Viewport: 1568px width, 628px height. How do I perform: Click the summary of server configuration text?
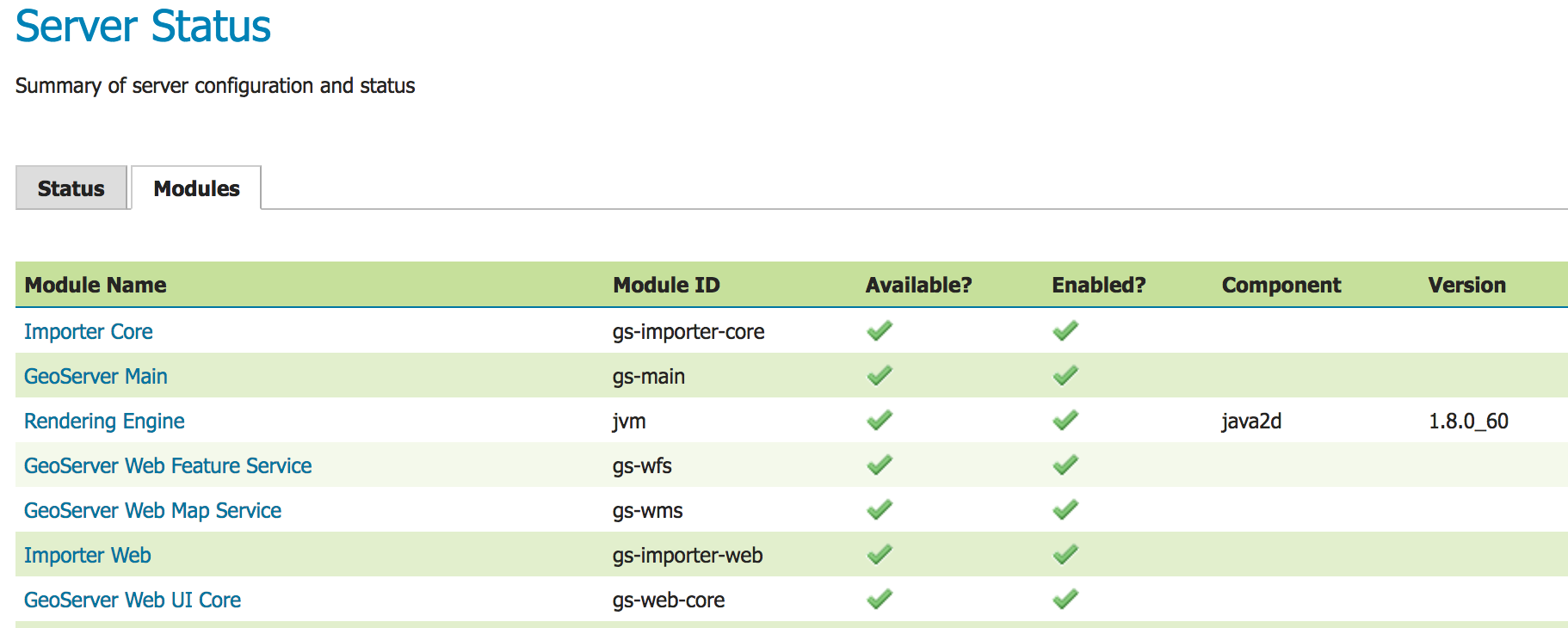(215, 86)
